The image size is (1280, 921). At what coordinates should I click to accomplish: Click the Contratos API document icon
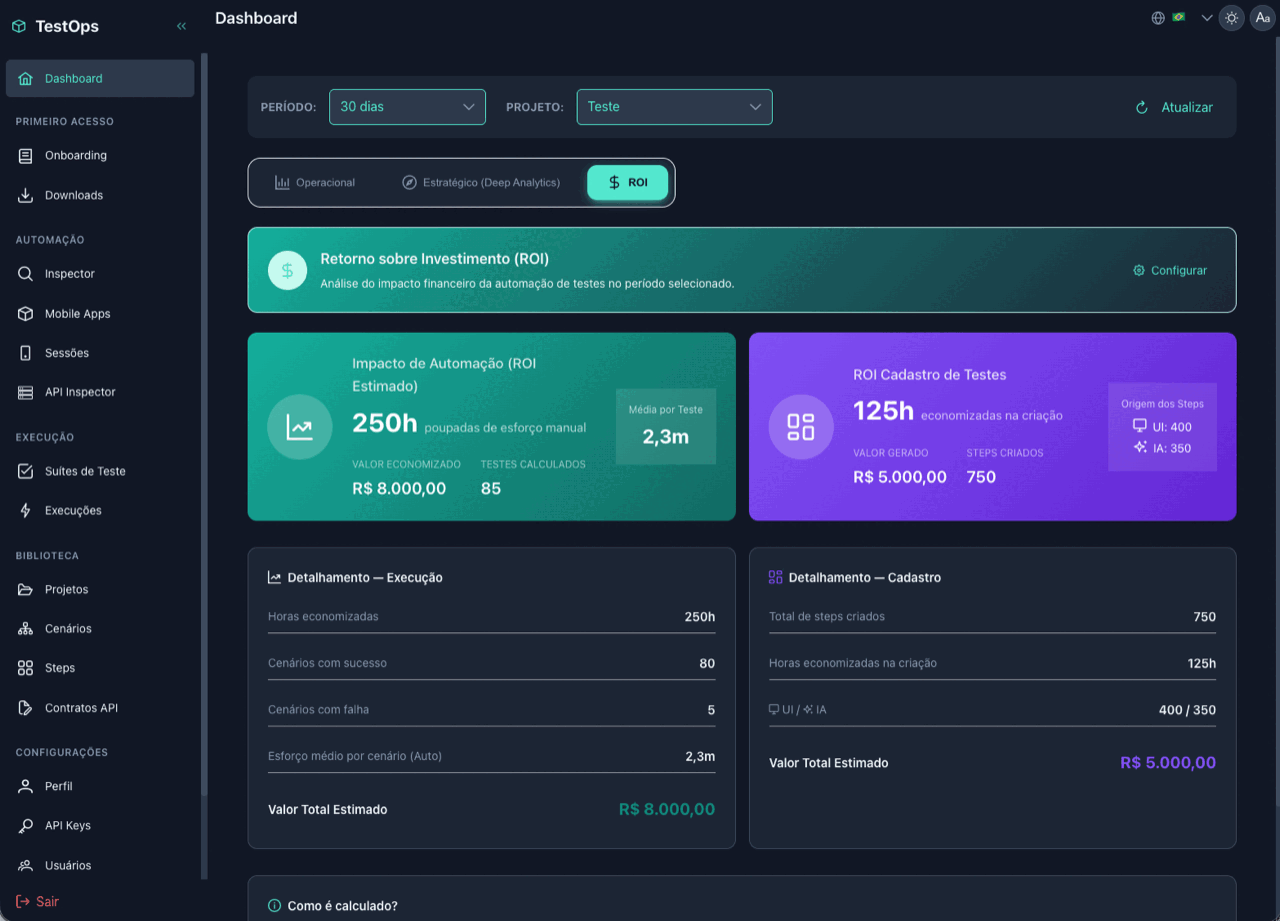(x=26, y=708)
